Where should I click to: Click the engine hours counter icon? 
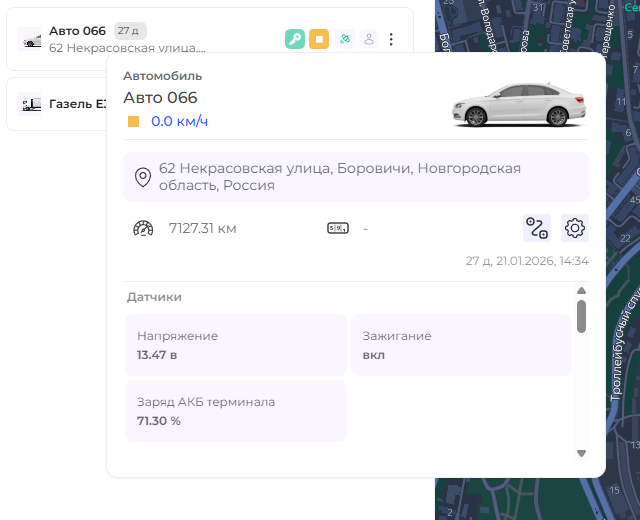tap(338, 228)
